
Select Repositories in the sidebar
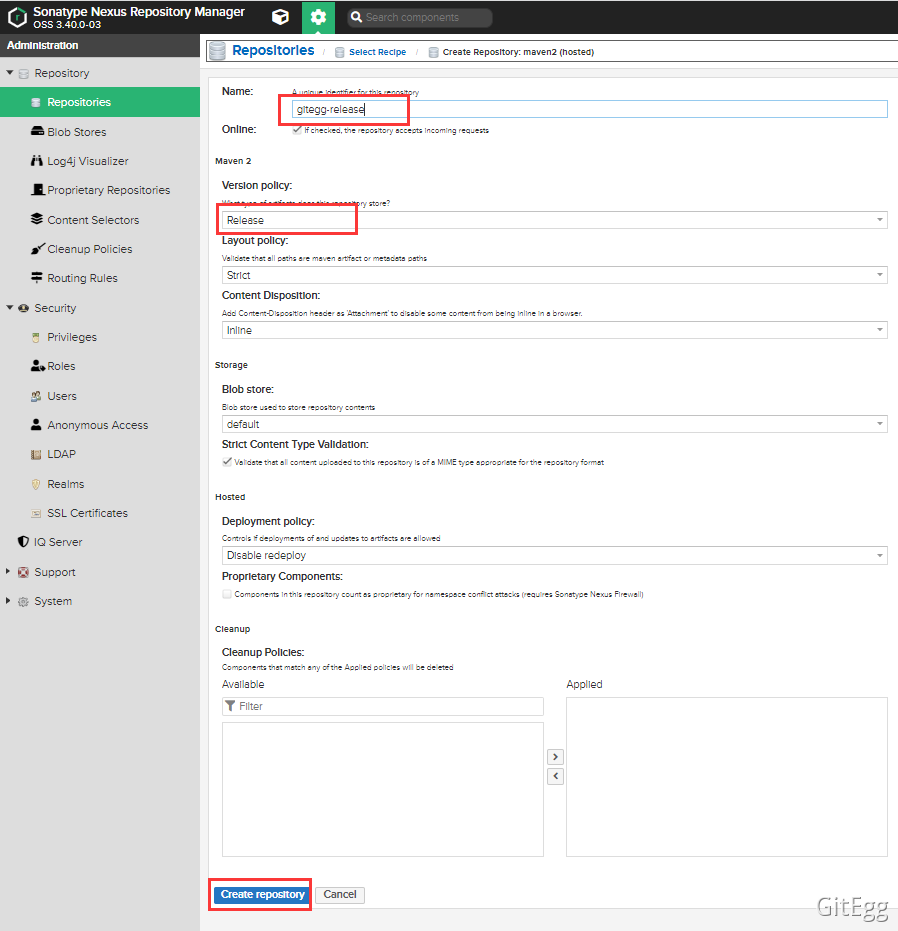click(x=100, y=102)
